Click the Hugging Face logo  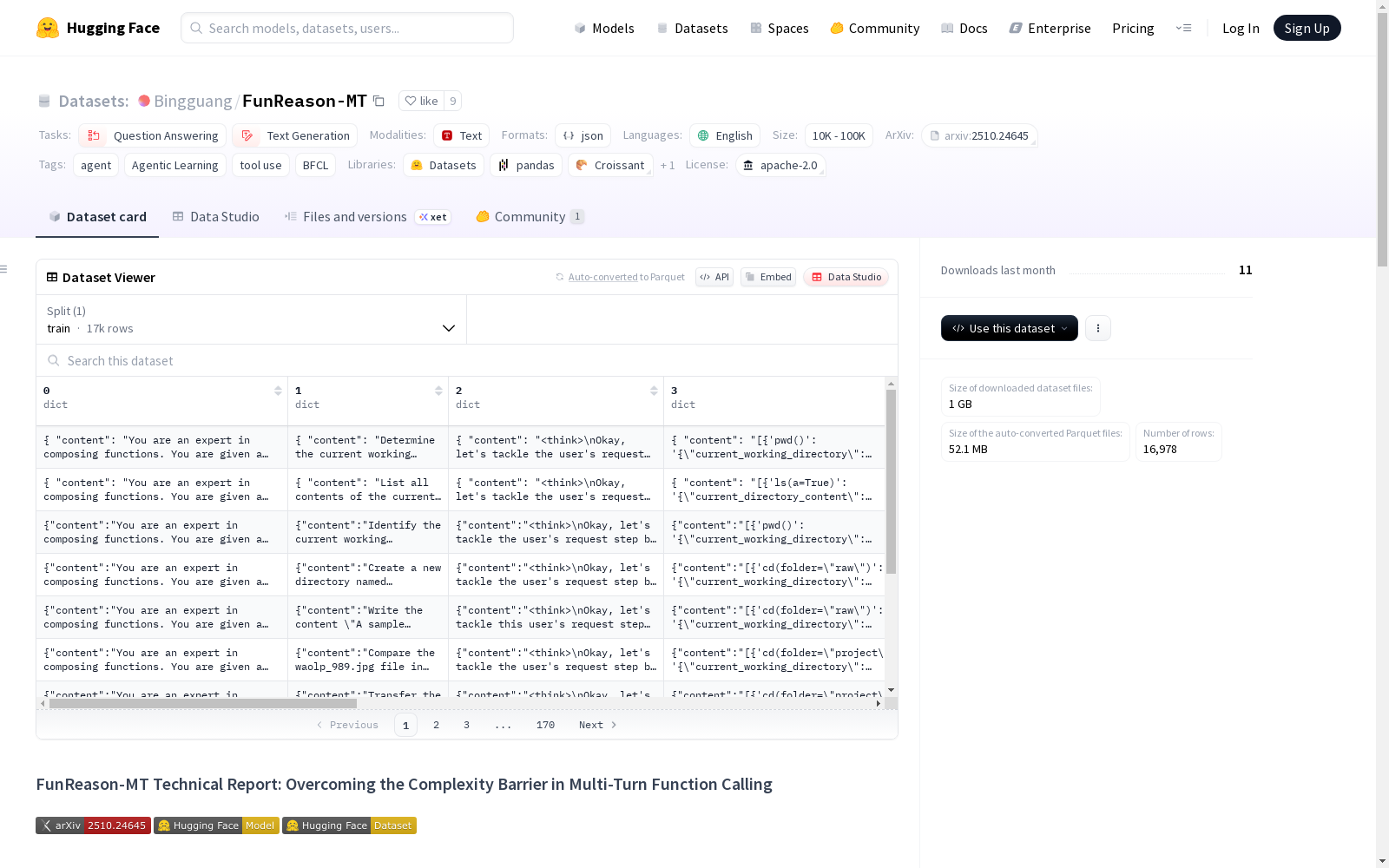click(98, 28)
